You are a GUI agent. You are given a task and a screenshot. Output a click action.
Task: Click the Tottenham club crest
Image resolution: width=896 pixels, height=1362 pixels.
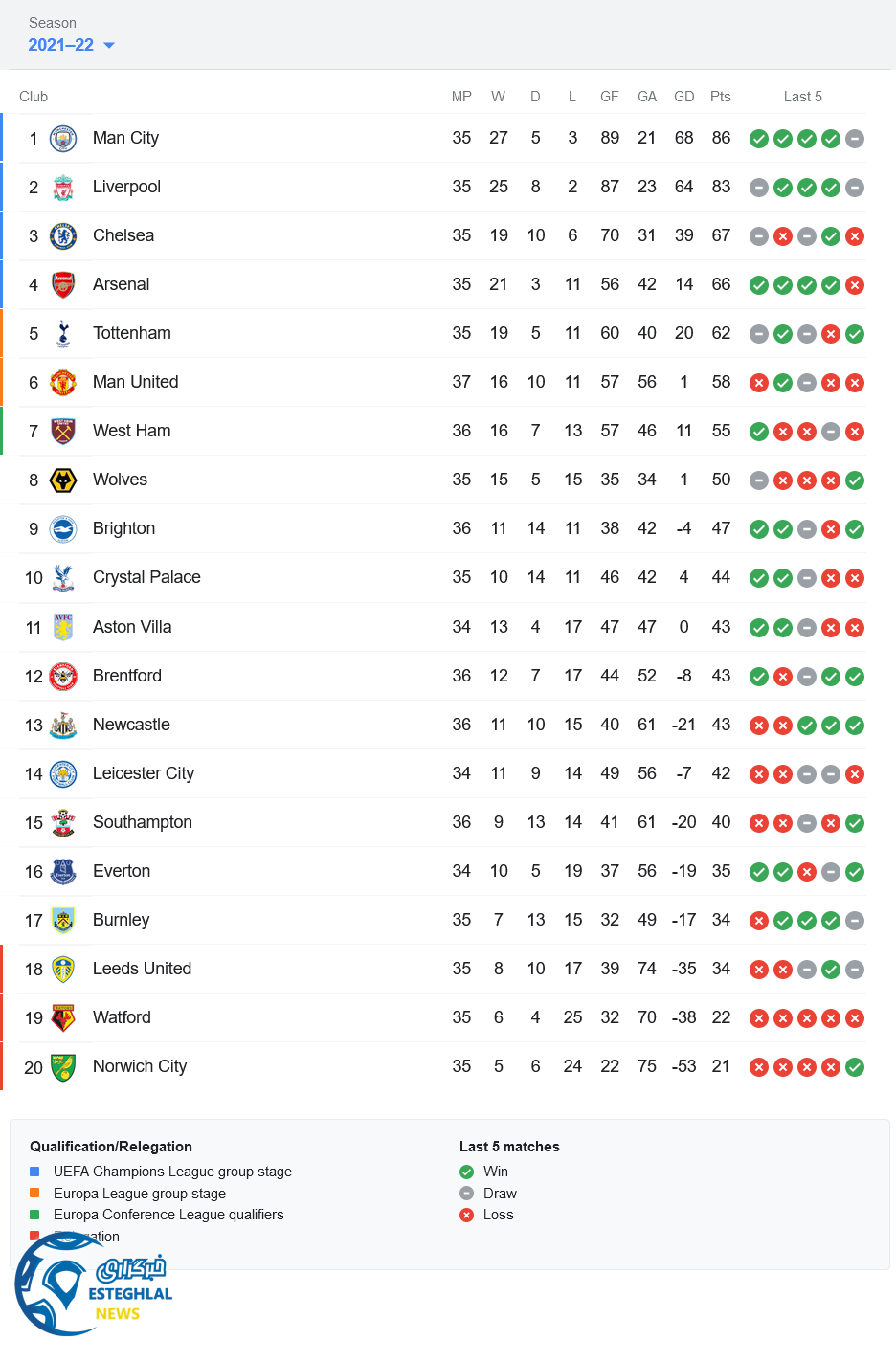[63, 334]
